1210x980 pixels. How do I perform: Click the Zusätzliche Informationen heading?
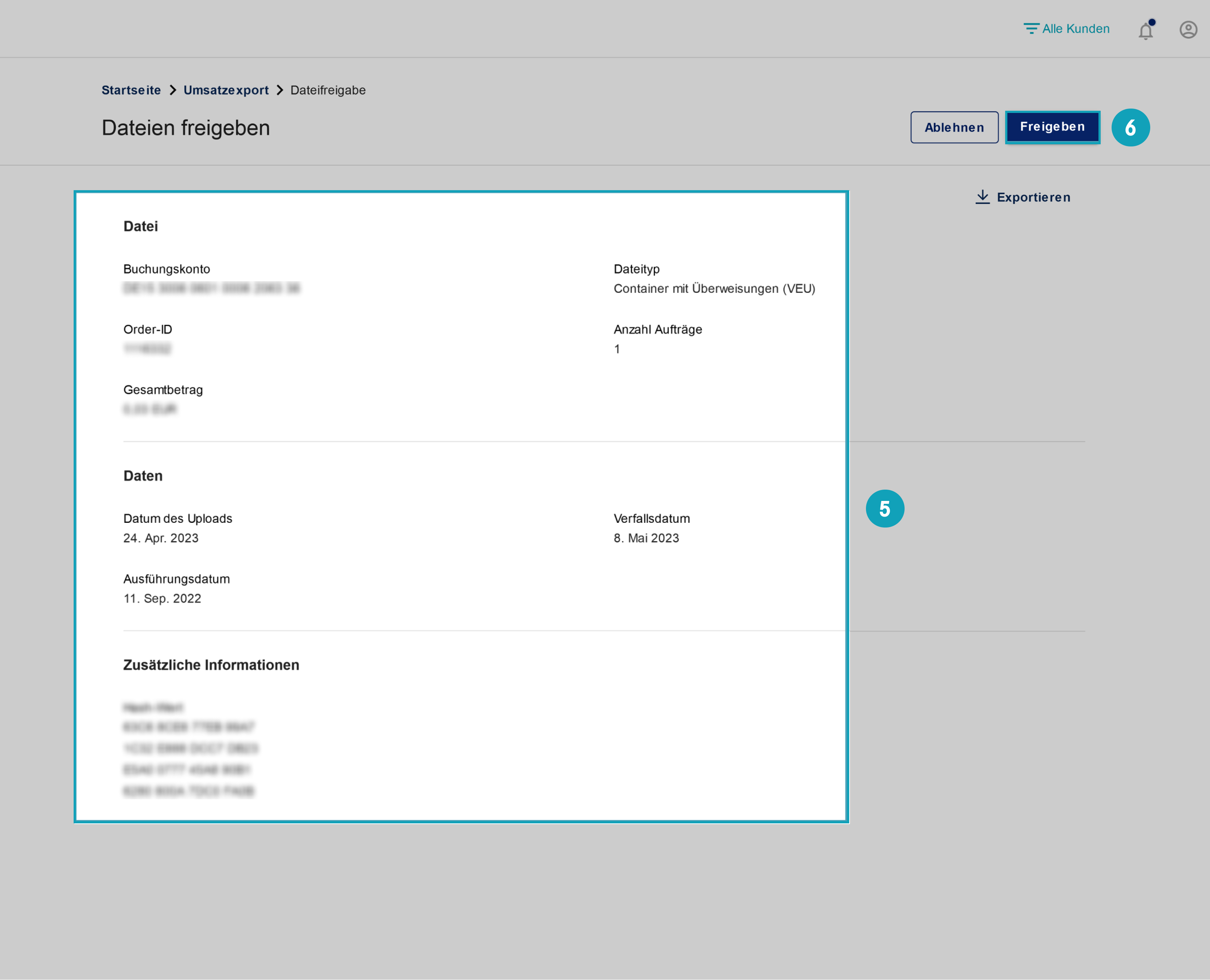pos(211,665)
